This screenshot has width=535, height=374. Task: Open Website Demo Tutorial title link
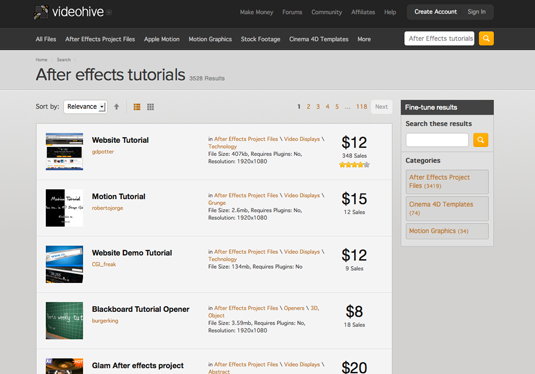click(132, 253)
